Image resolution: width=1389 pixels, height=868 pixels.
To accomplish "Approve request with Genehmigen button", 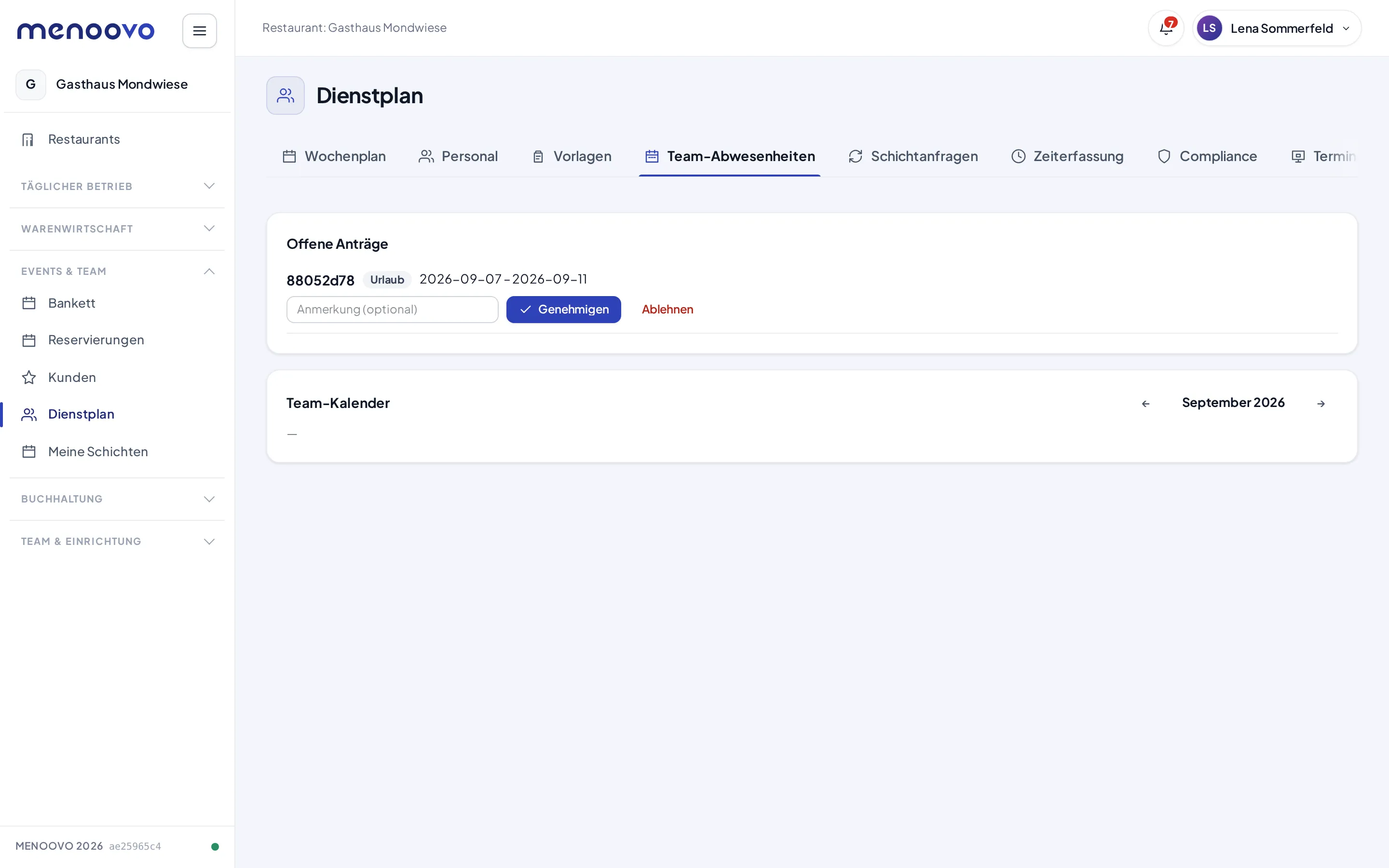I will (x=563, y=310).
